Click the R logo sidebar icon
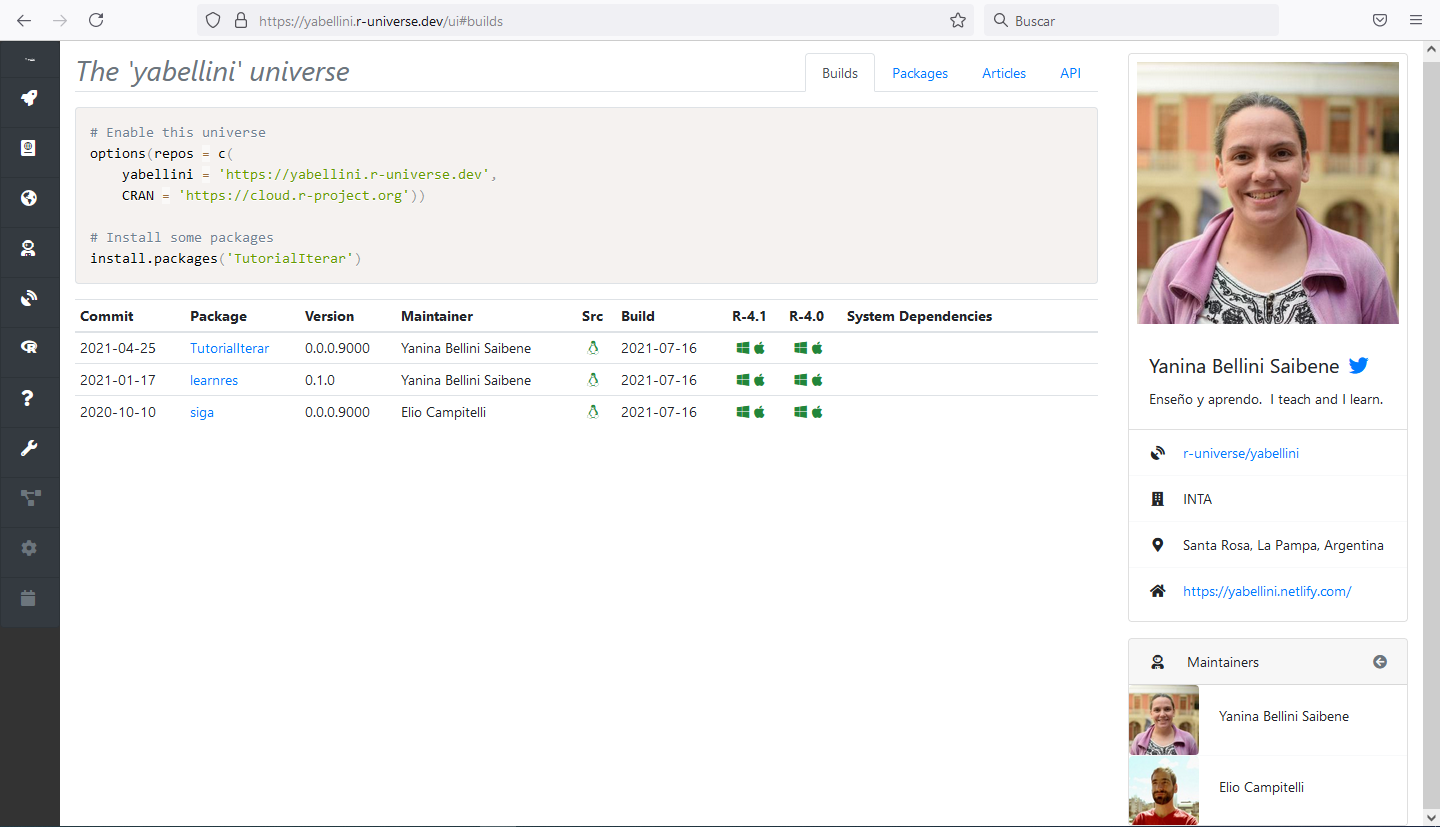The height and width of the screenshot is (827, 1440). pyautogui.click(x=29, y=347)
